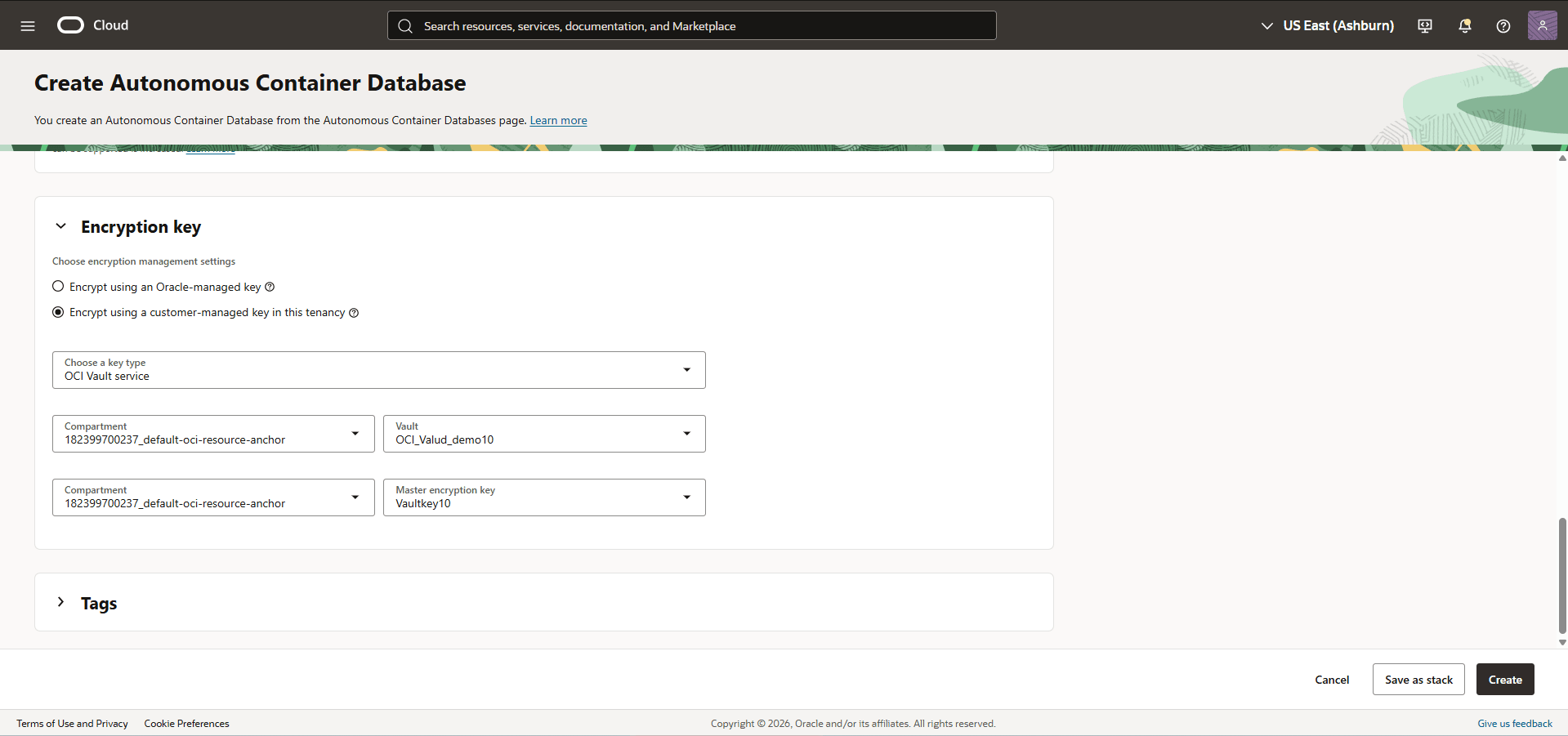Click the vertical scrollbar thumb
The image size is (1568, 736).
[x=1562, y=575]
